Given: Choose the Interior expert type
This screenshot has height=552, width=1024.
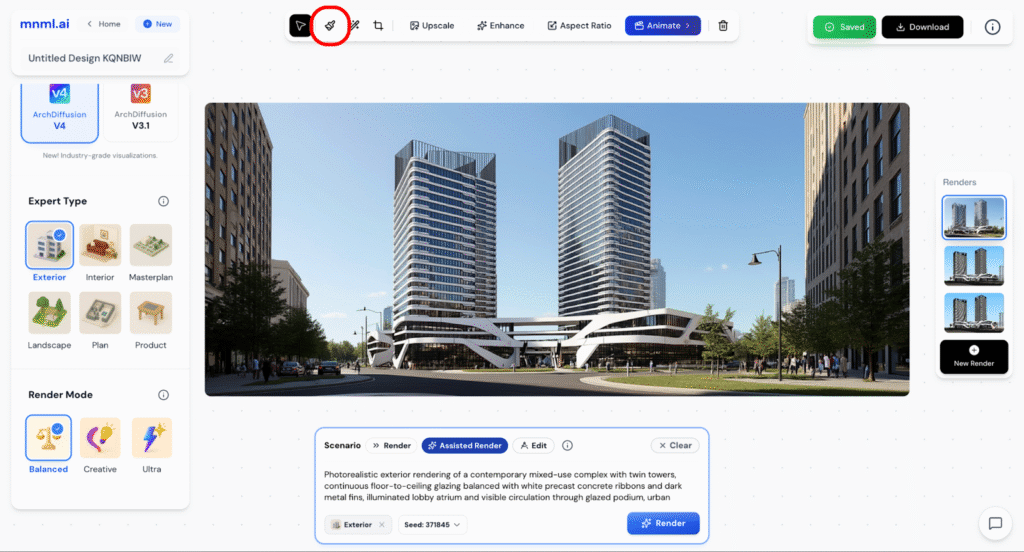Looking at the screenshot, I should tap(100, 253).
